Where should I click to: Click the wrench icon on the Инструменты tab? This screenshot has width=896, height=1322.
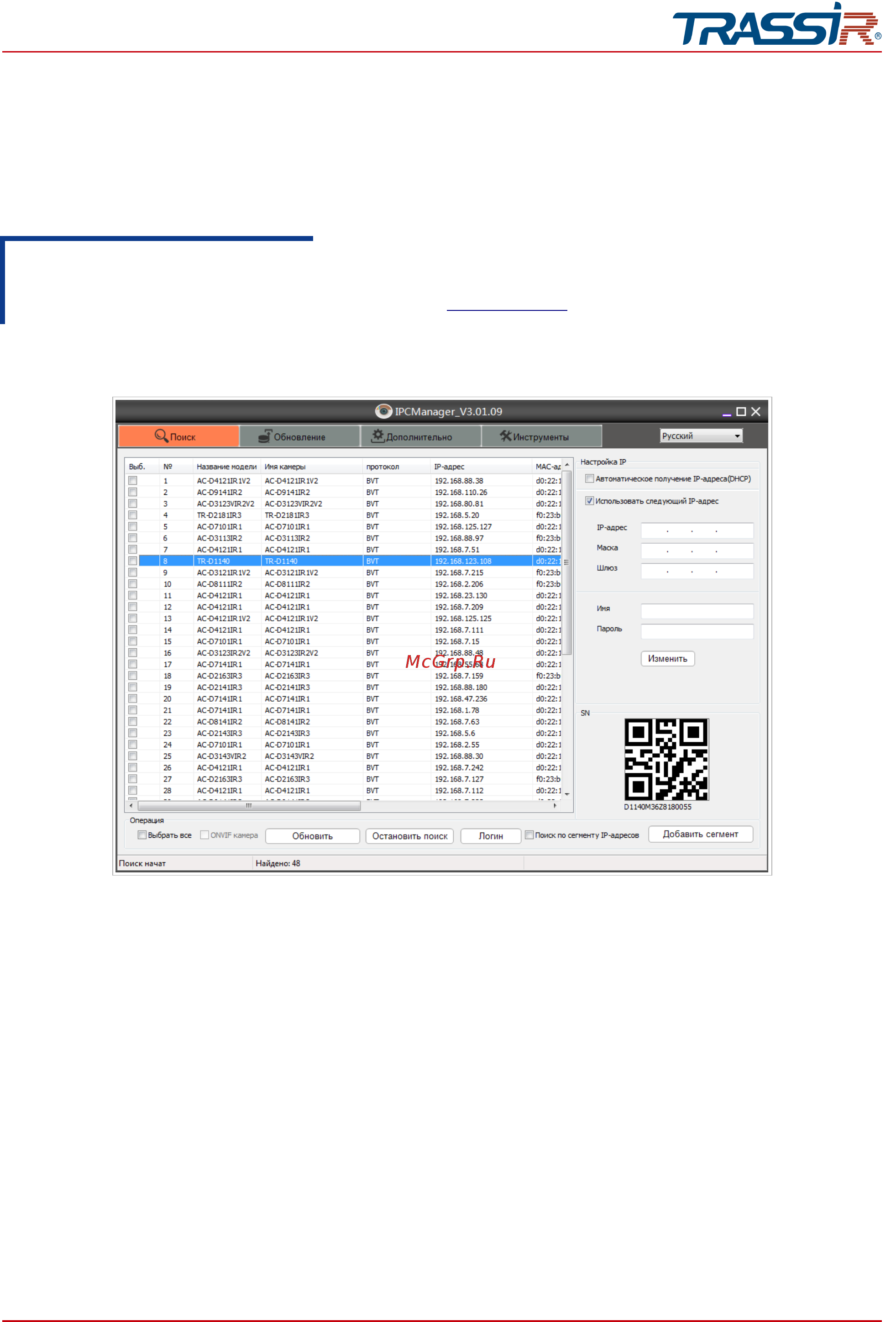pos(506,436)
